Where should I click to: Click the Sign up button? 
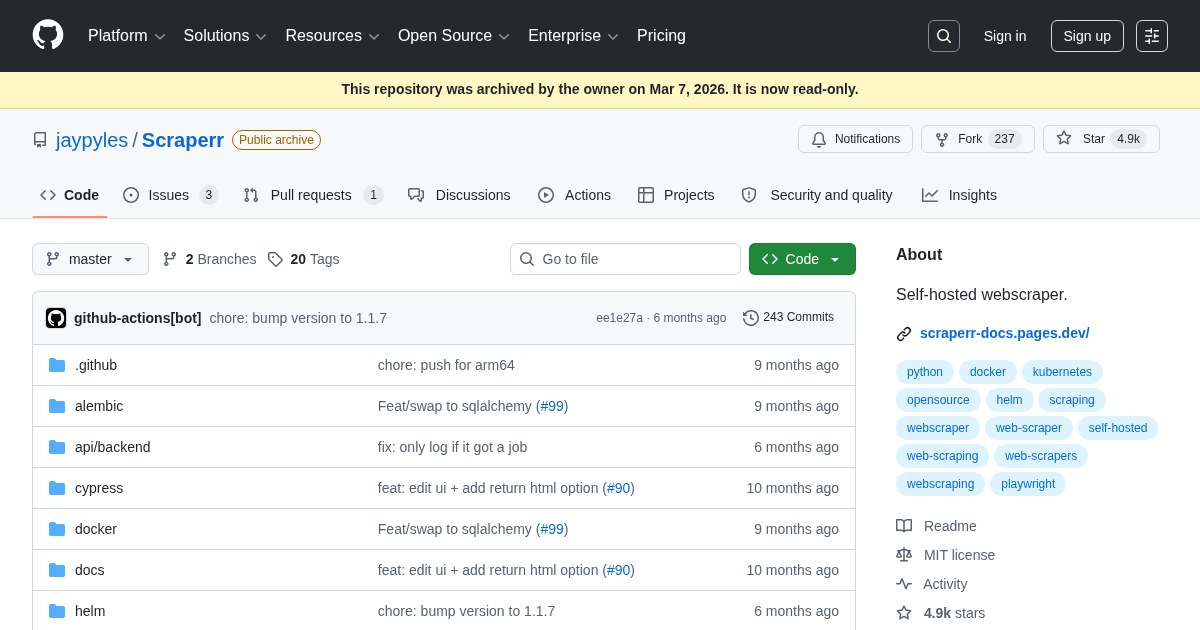pyautogui.click(x=1087, y=36)
